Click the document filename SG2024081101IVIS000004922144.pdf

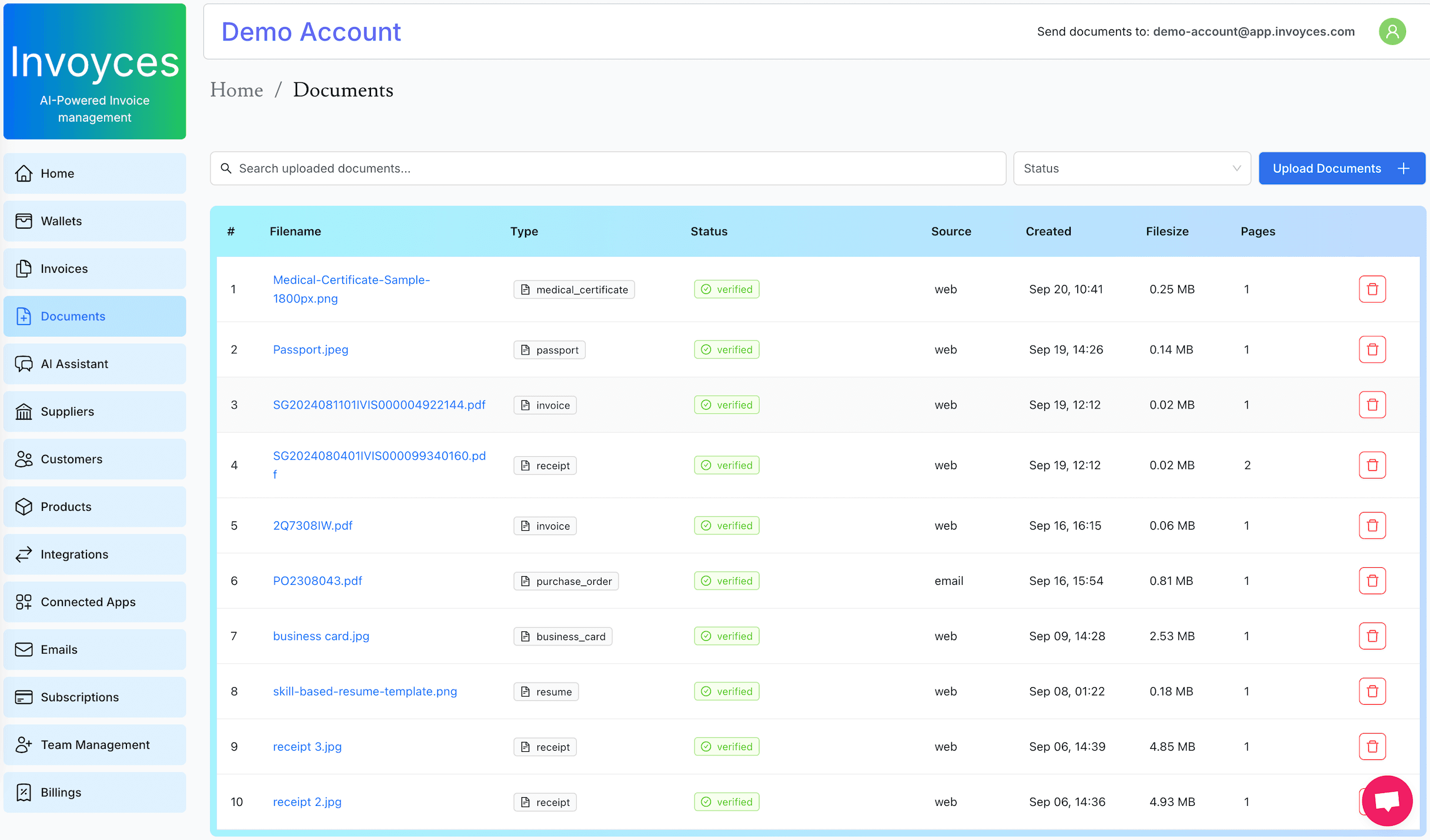pos(379,405)
